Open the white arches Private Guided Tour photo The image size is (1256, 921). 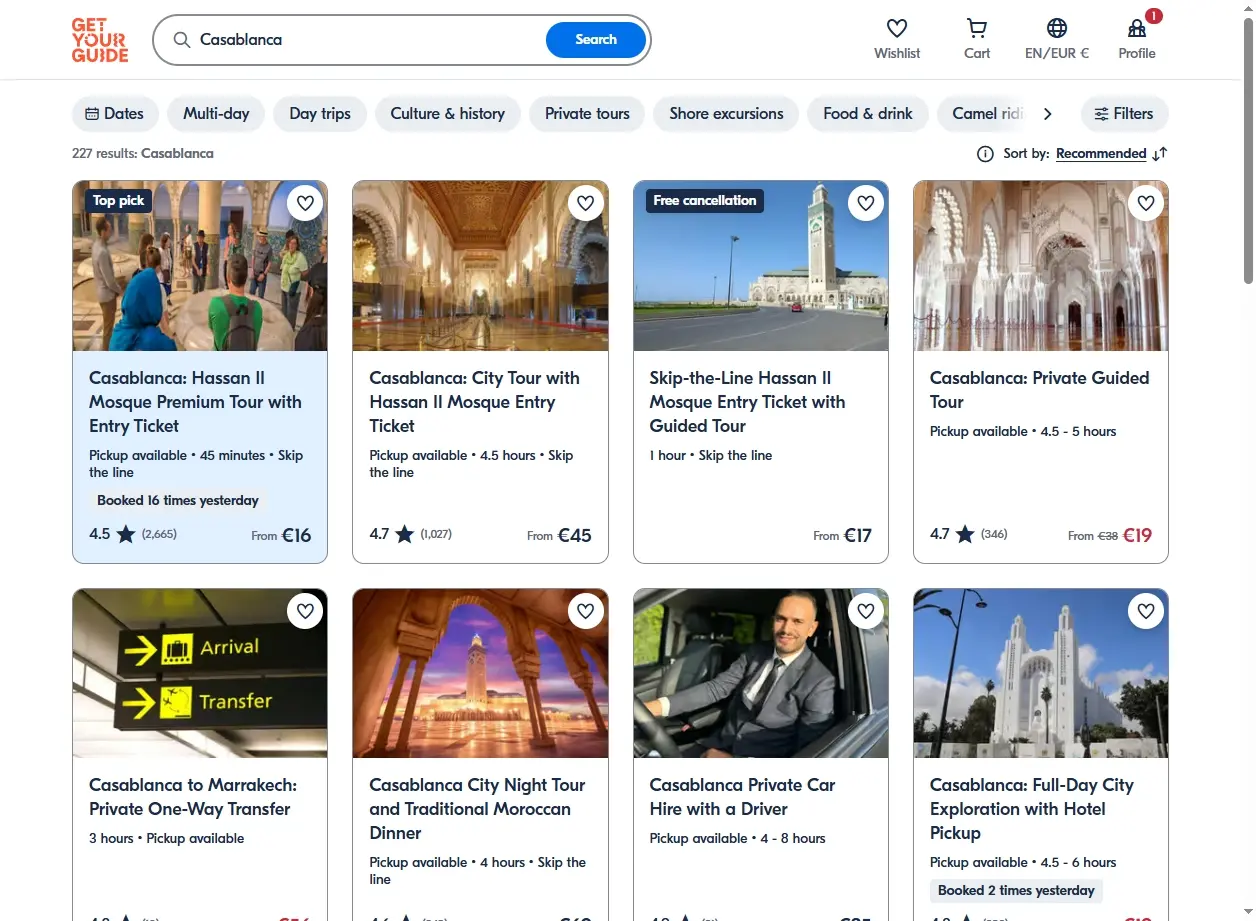pos(1040,266)
